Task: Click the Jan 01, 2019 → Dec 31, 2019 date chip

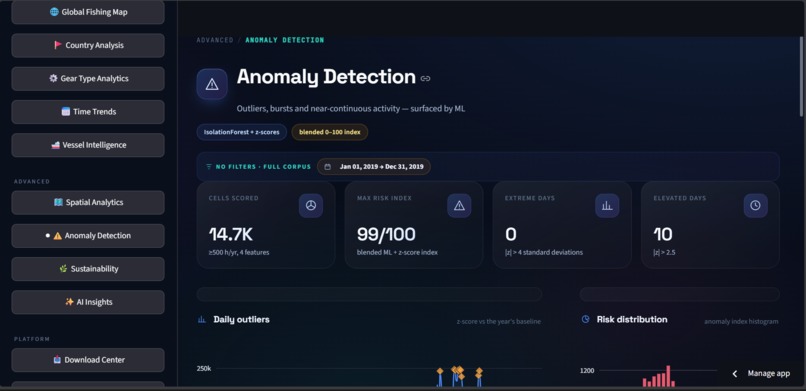Action: (374, 166)
